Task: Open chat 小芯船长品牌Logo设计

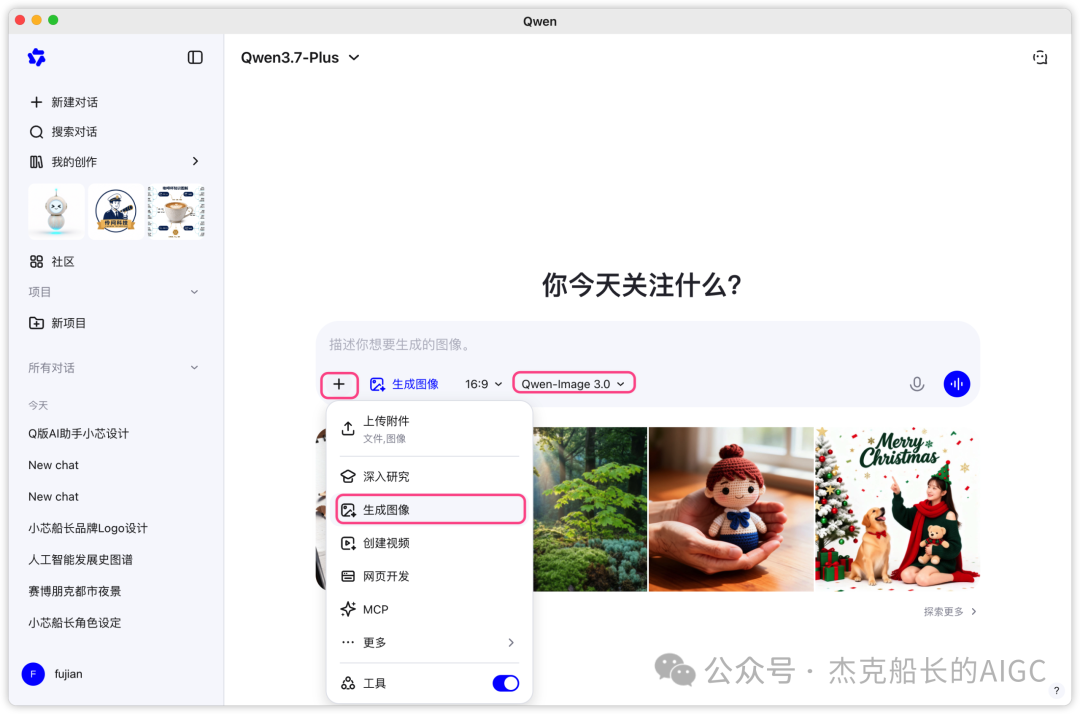Action: coord(87,528)
